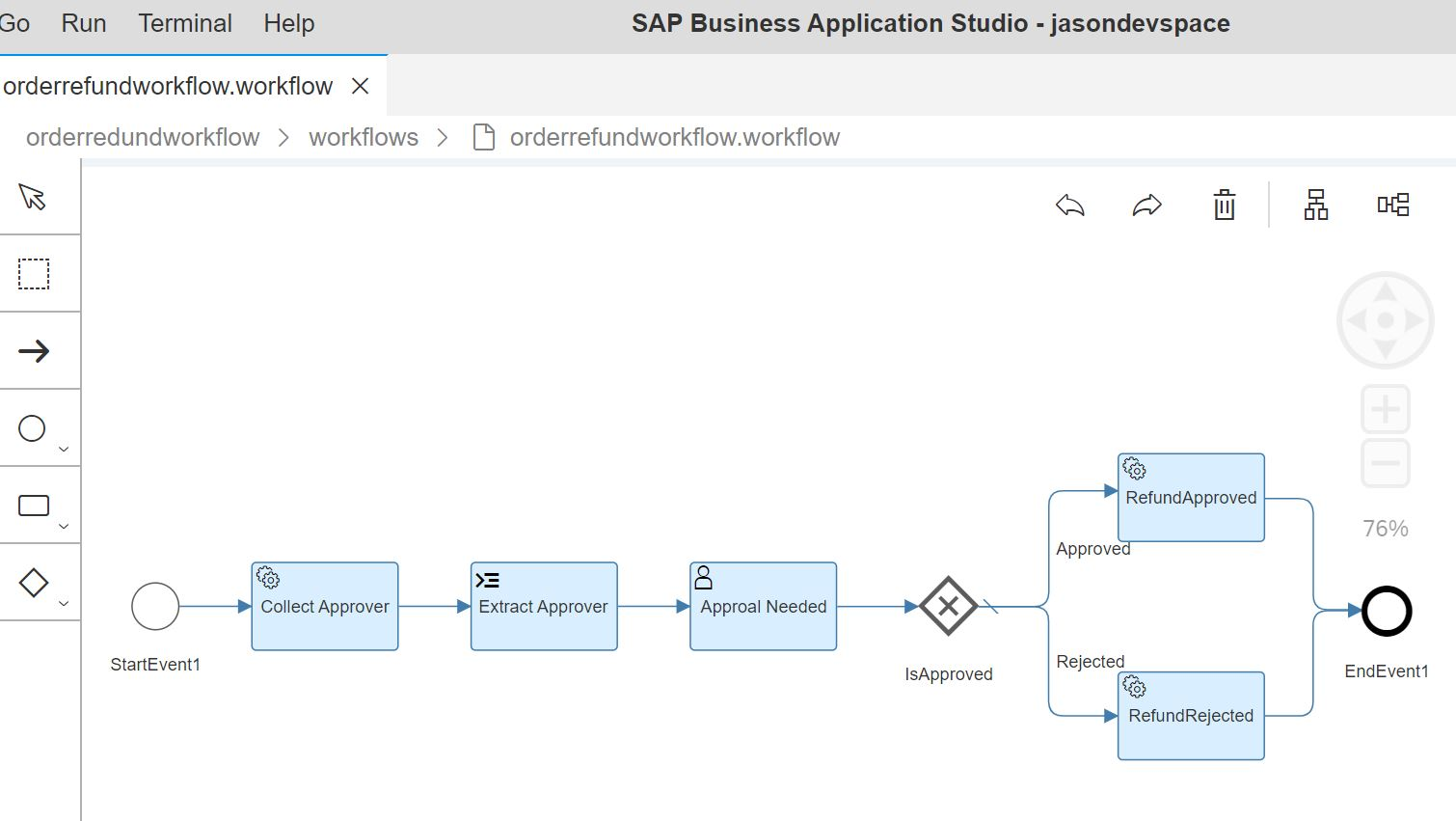Select the RefundApproved service task
The width and height of the screenshot is (1456, 821).
point(1191,498)
